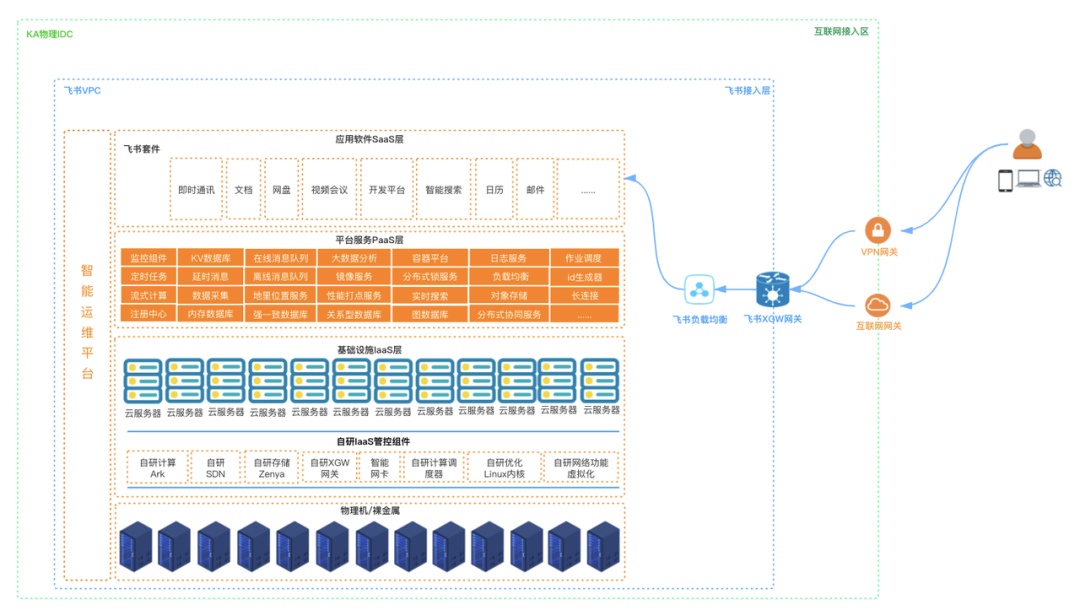This screenshot has height=616, width=1080.
Task: Click the 延时消息 cell
Action: coord(211,276)
